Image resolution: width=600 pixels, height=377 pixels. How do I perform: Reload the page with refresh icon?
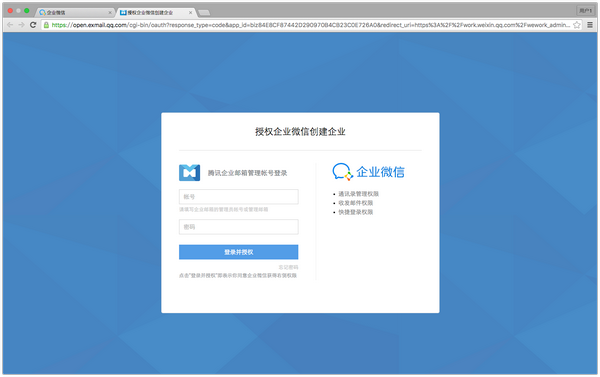tap(33, 25)
